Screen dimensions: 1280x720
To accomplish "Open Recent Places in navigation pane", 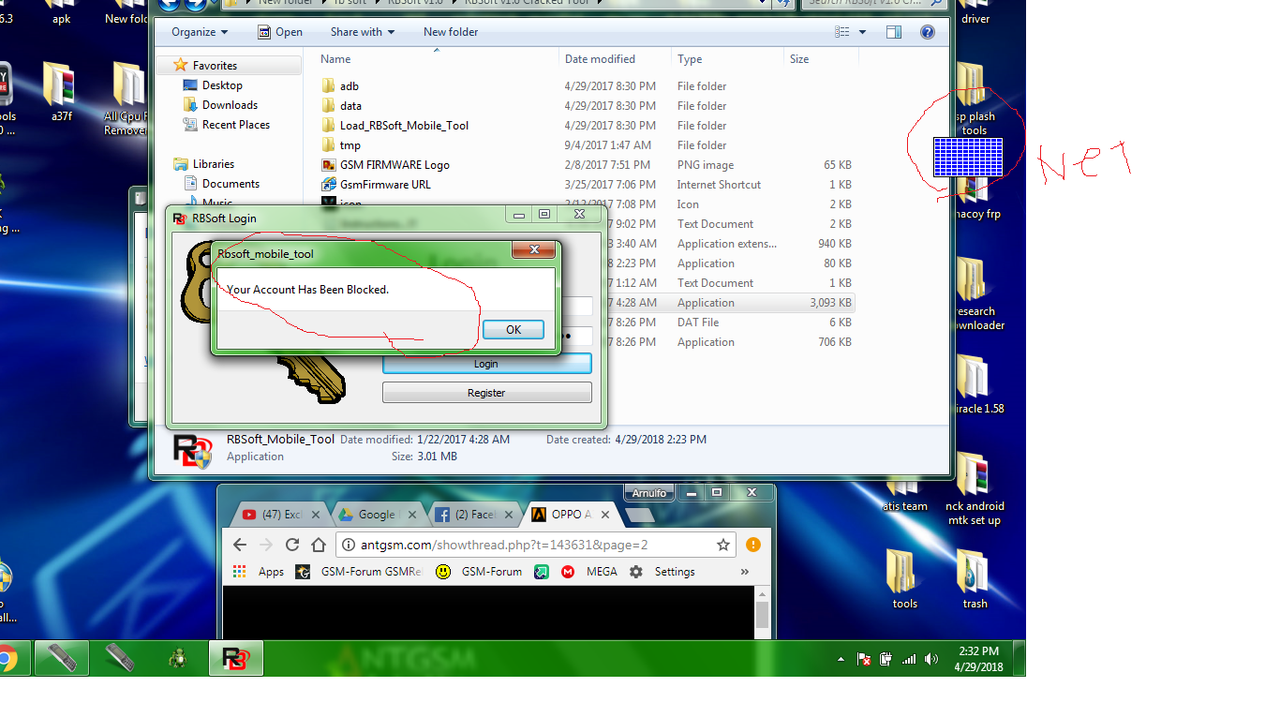I will click(x=235, y=125).
